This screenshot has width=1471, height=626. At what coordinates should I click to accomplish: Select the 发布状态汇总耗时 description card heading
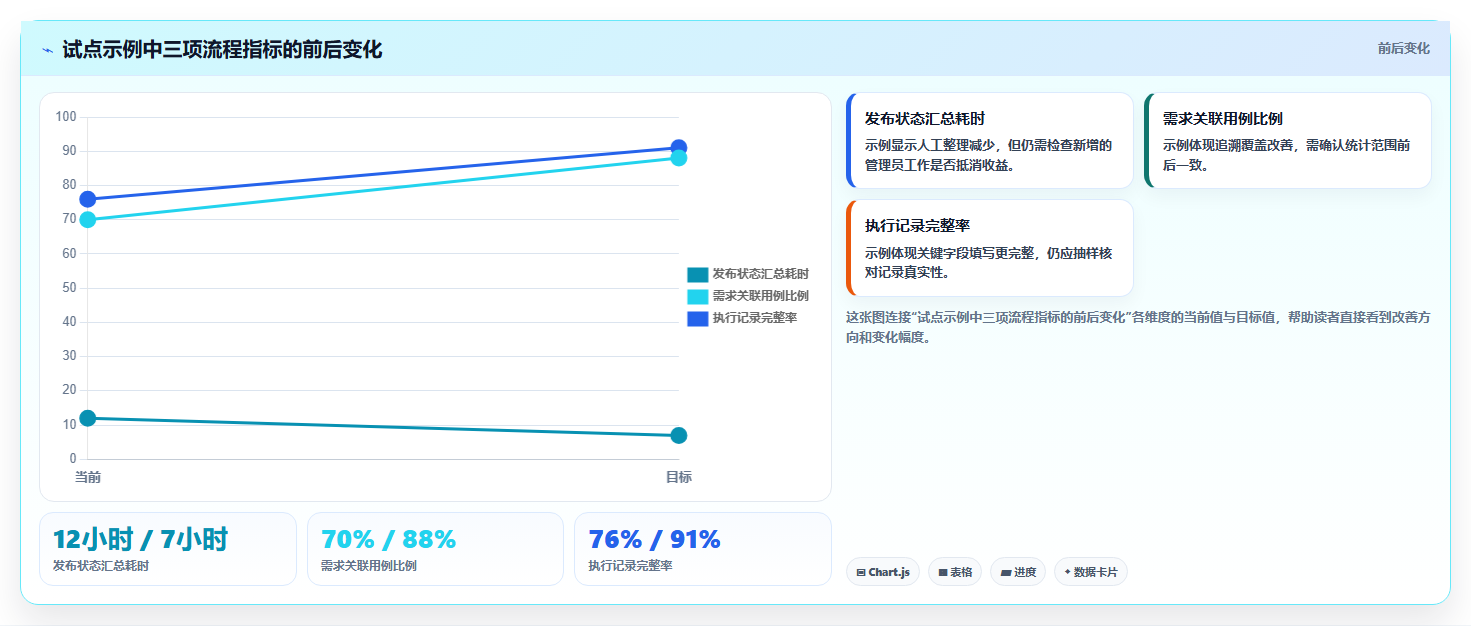(925, 119)
